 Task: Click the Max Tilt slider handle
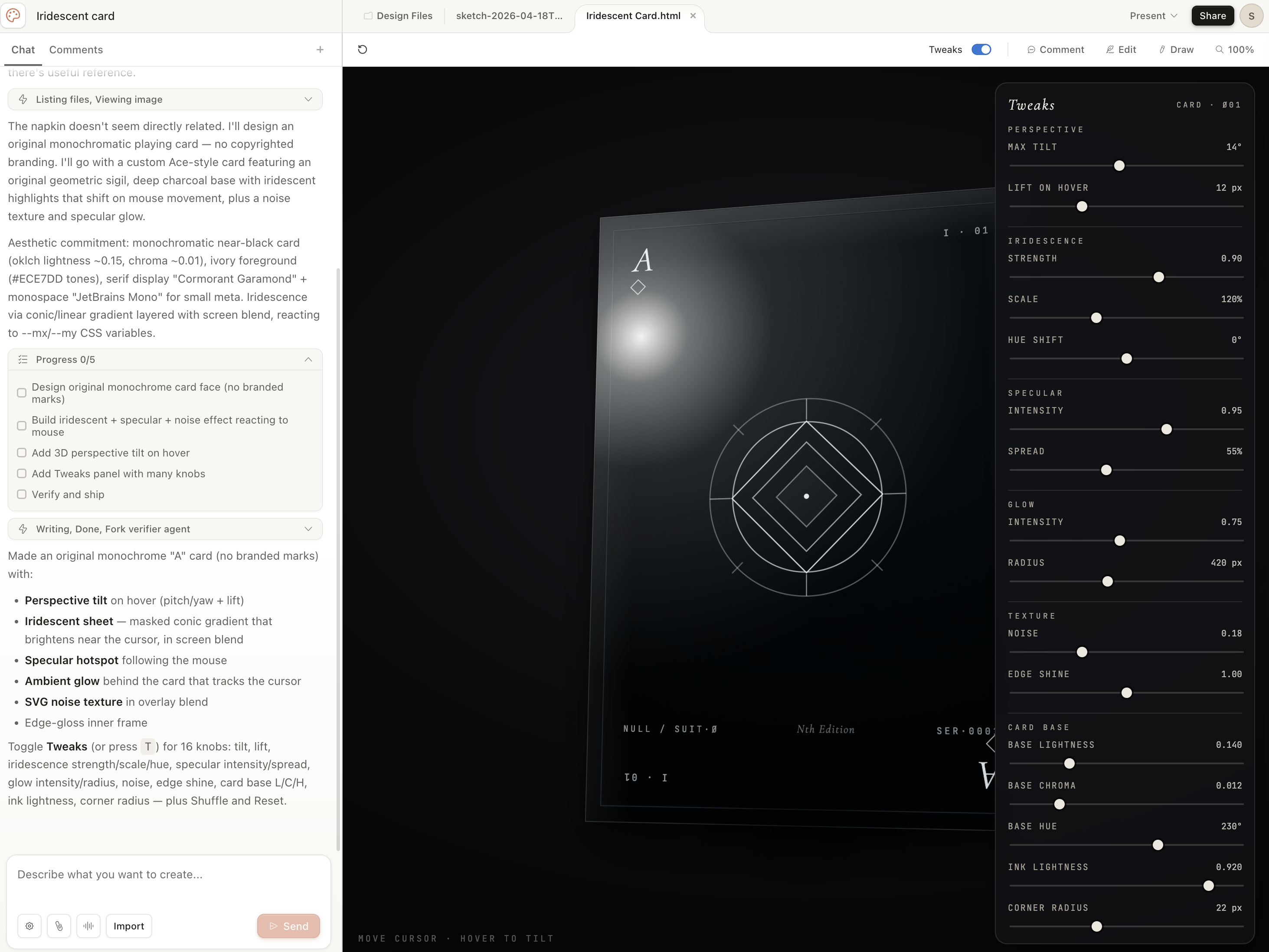click(x=1119, y=166)
